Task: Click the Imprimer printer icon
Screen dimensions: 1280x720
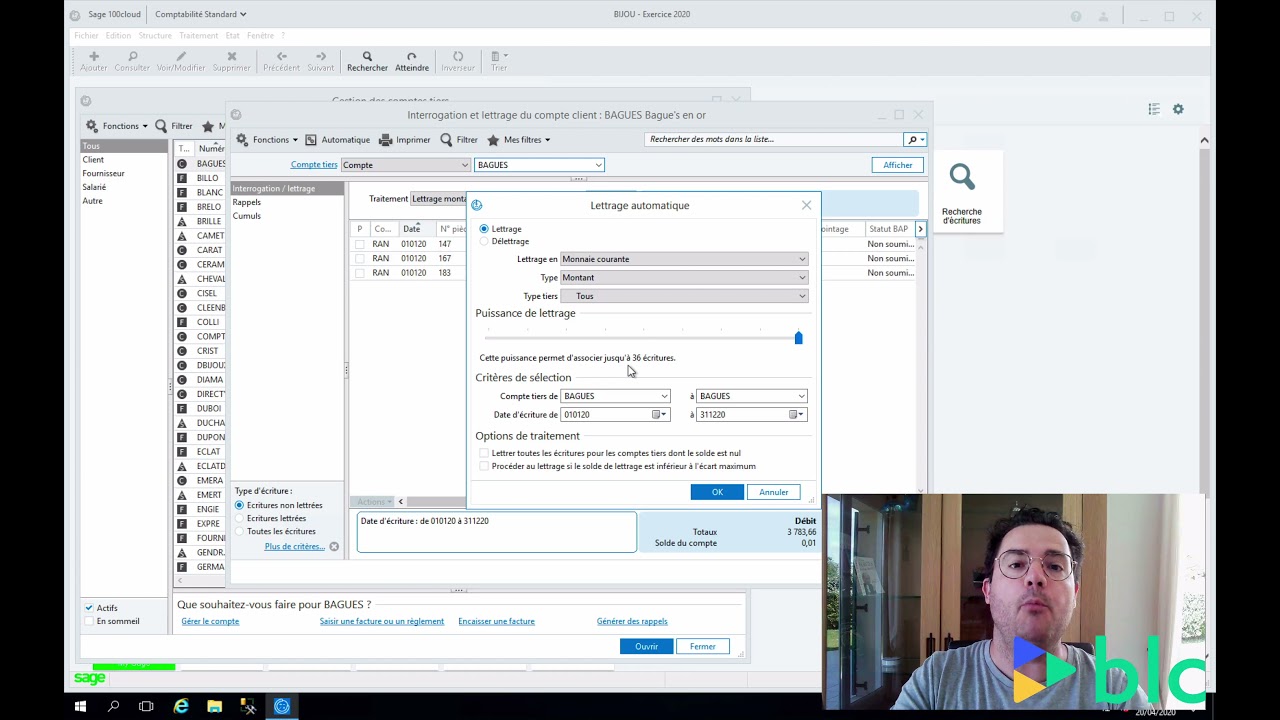Action: 386,140
